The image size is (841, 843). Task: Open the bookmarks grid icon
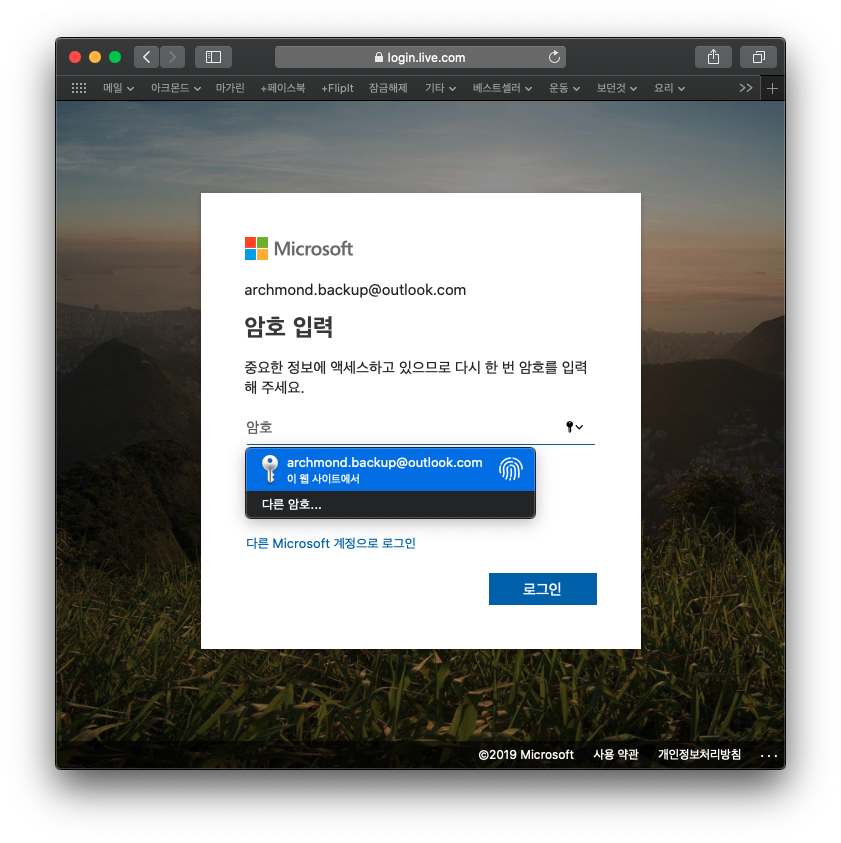pos(79,88)
